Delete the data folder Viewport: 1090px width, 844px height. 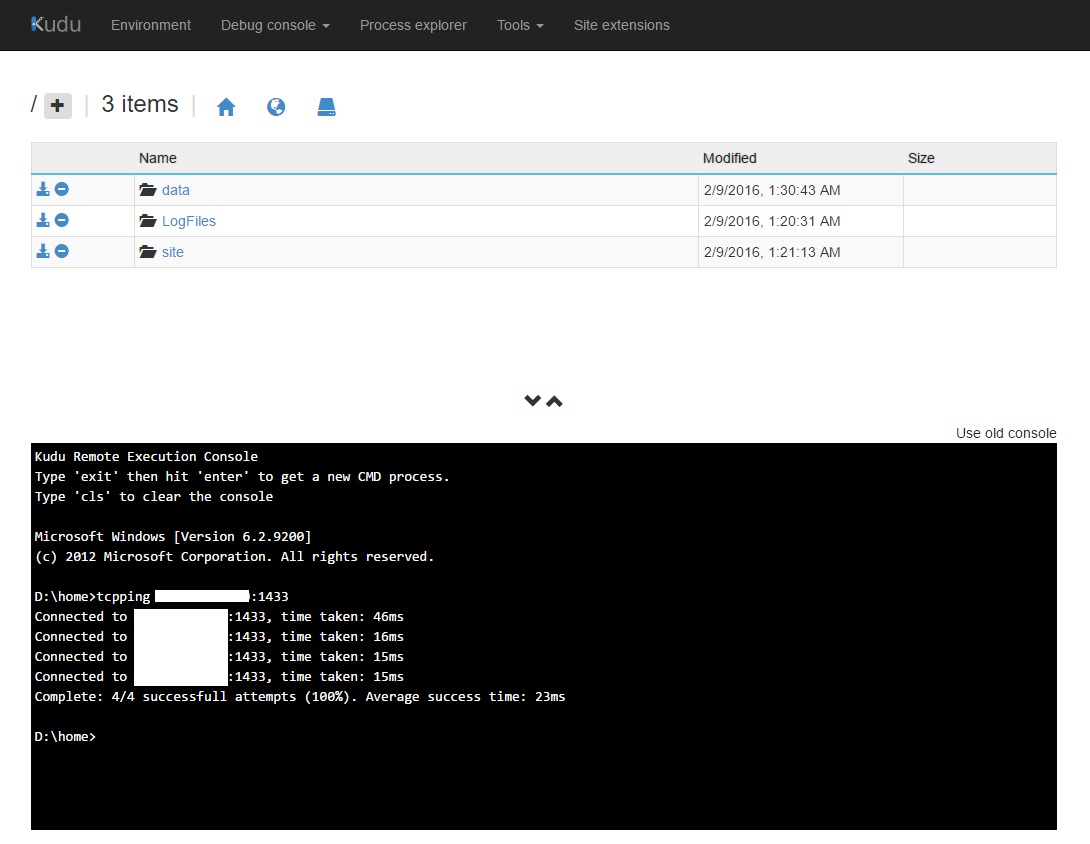(62, 189)
